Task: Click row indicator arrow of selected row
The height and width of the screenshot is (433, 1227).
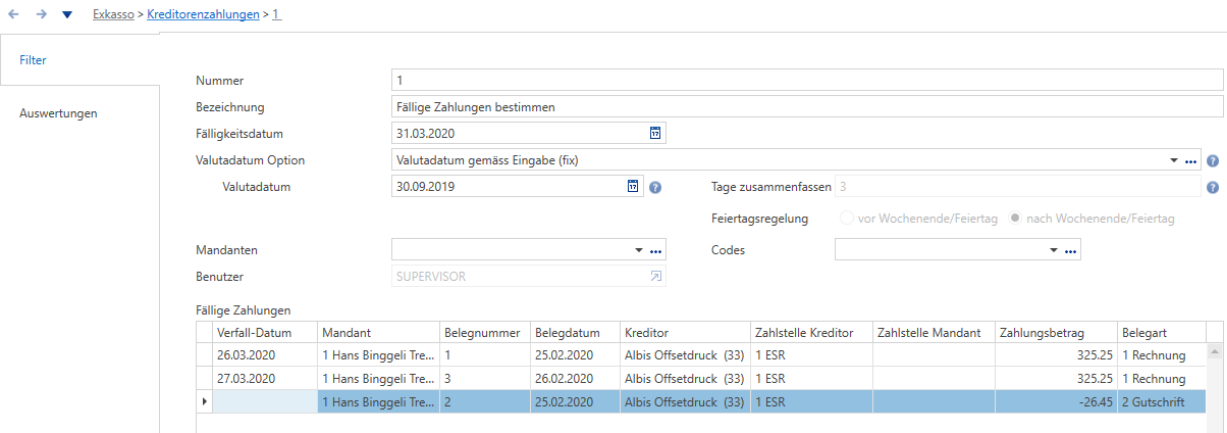Action: 205,401
